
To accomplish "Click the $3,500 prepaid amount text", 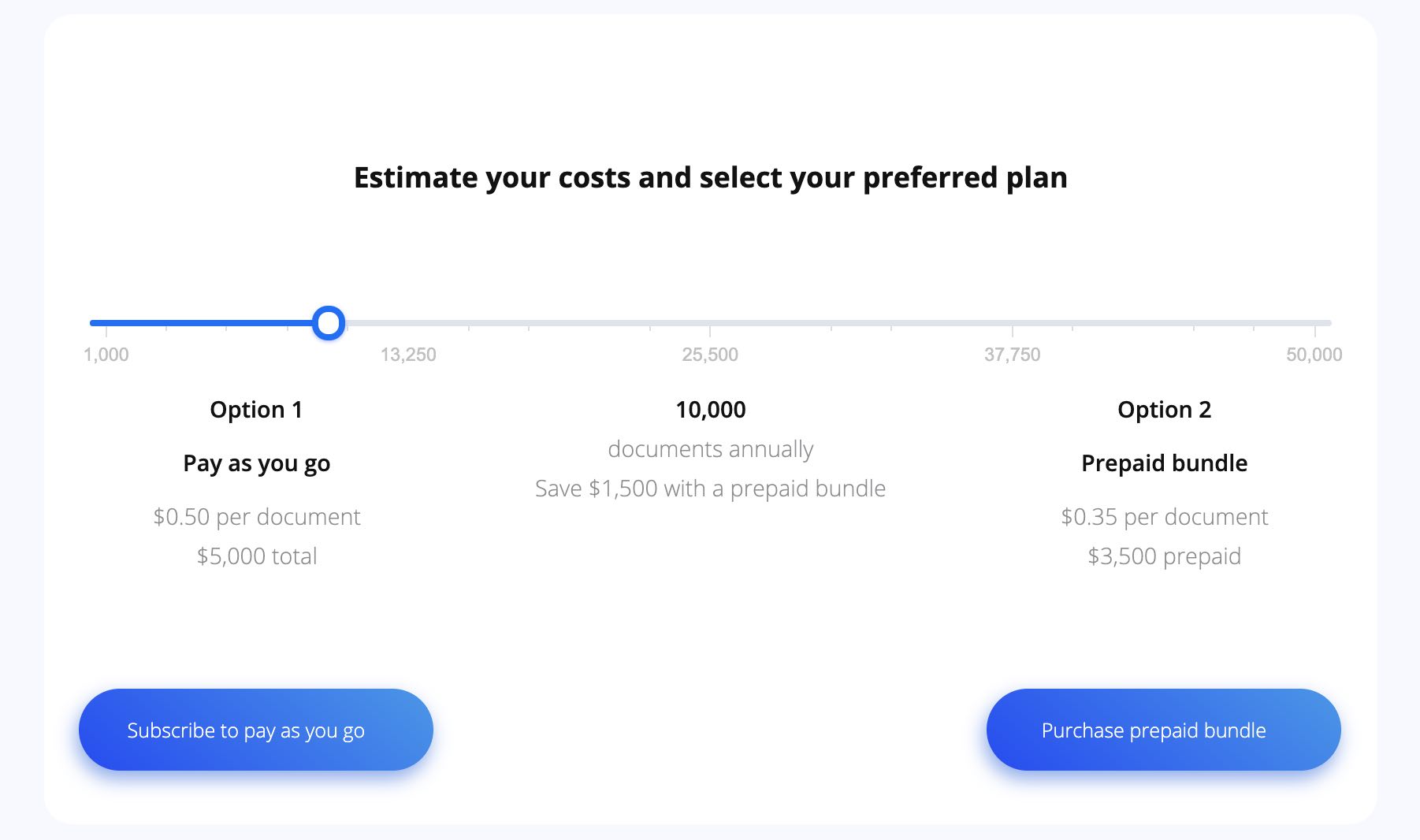I will 1165,556.
